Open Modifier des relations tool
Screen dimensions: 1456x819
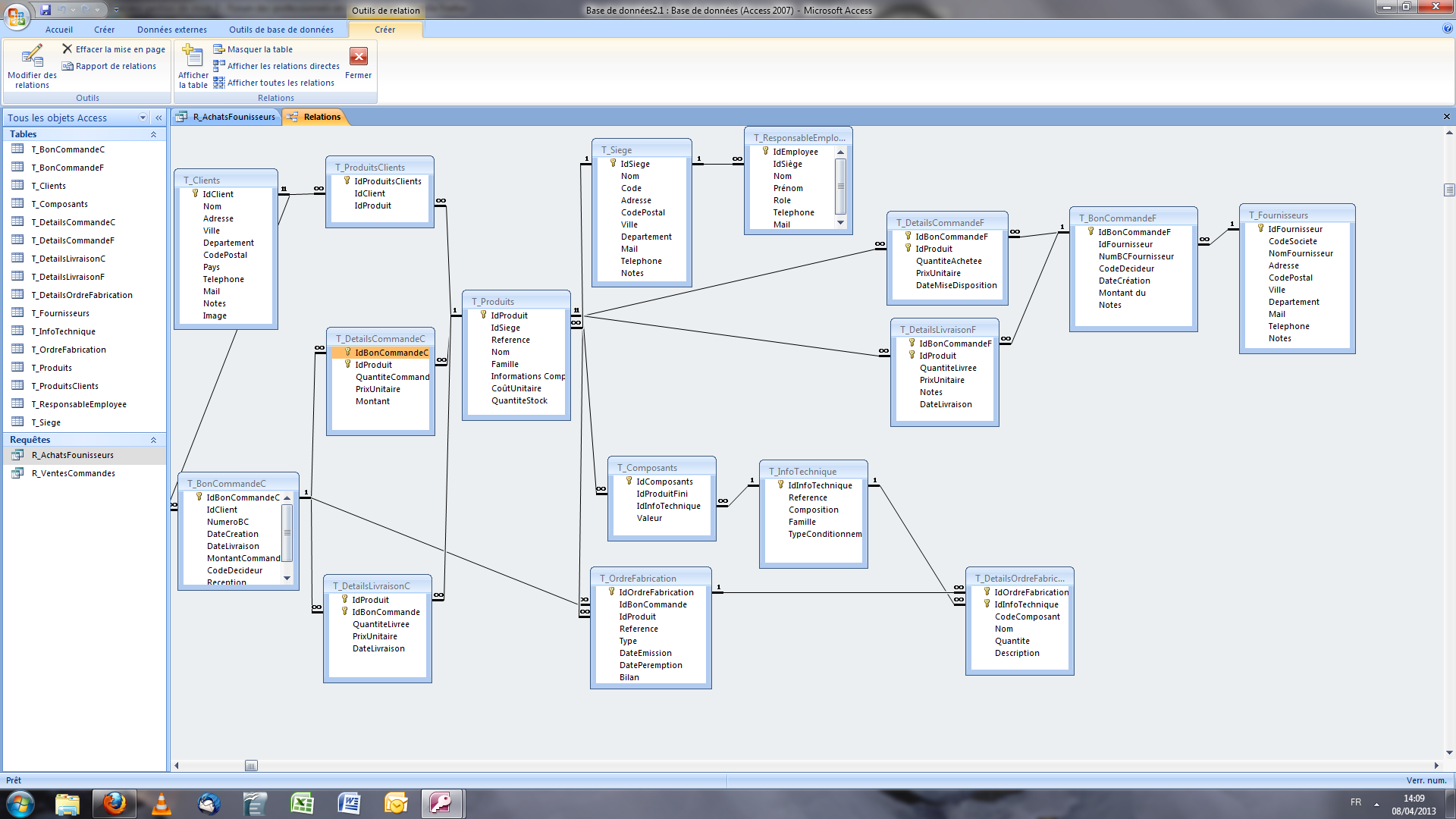click(32, 67)
